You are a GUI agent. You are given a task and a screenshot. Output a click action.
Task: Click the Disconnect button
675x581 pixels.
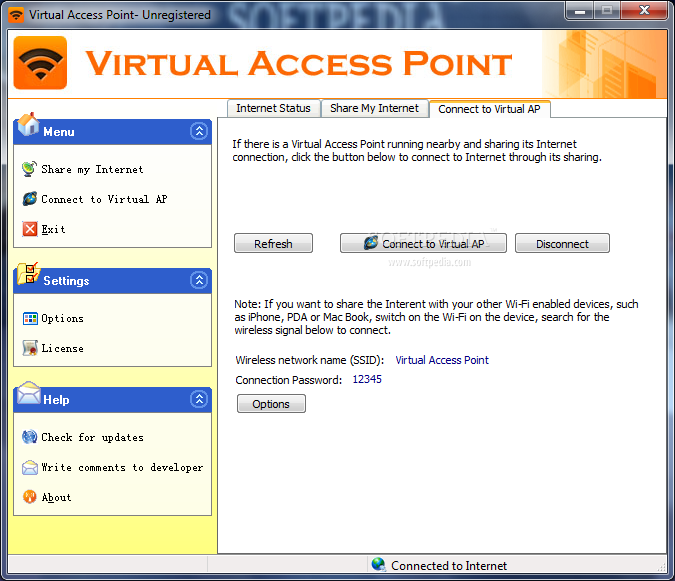click(x=562, y=244)
